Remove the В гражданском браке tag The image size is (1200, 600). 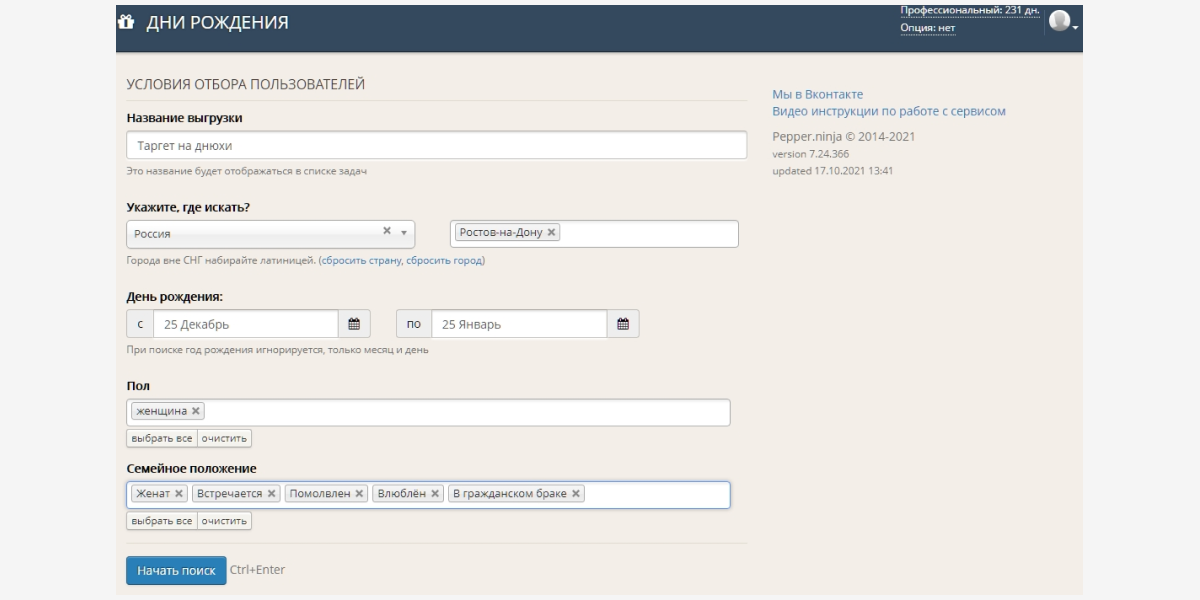click(x=576, y=494)
